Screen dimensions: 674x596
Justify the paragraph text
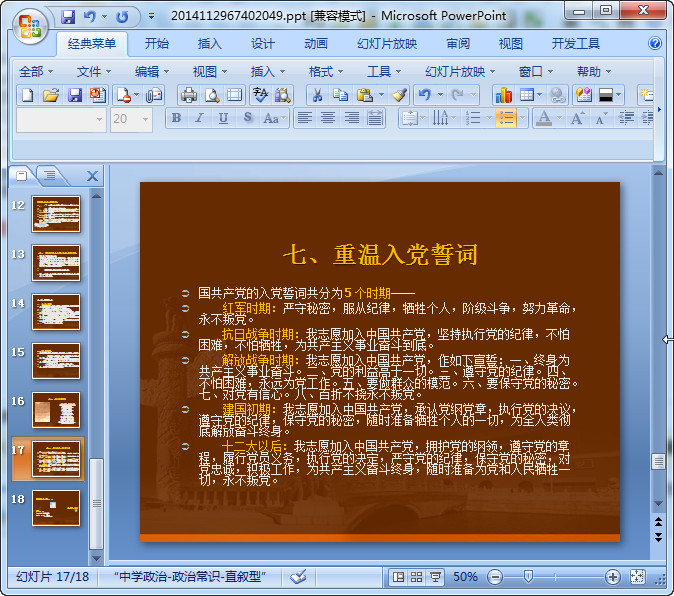tap(375, 118)
